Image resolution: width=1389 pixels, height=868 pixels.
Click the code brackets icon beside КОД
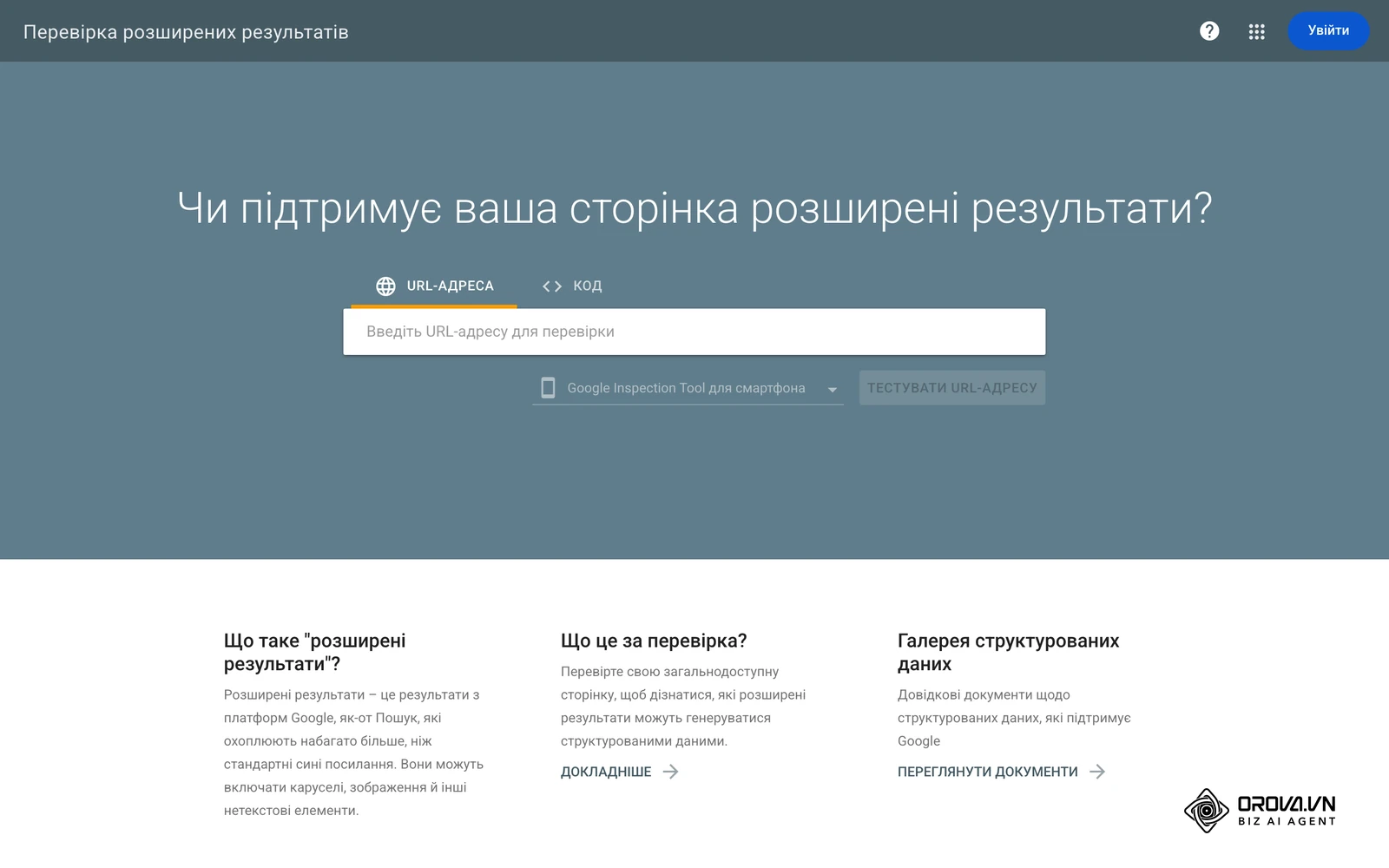[x=552, y=286]
